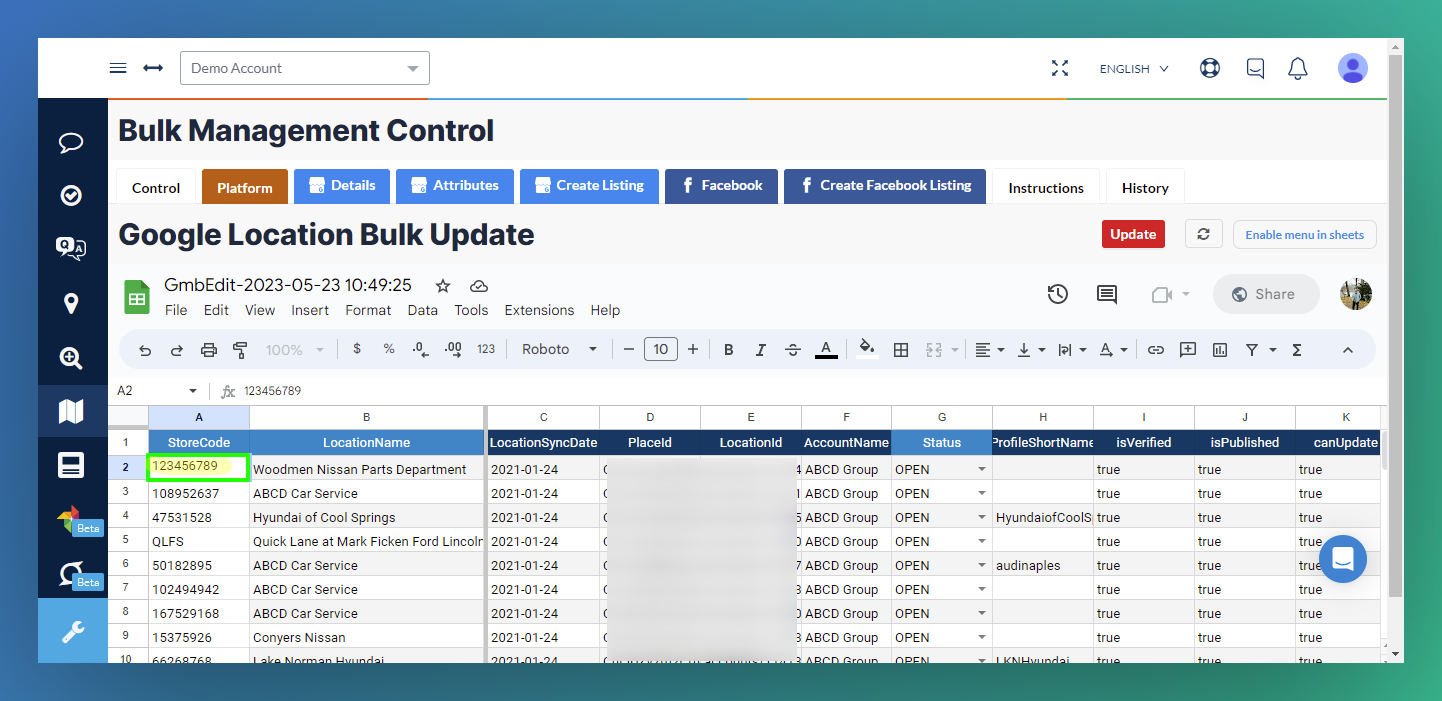Select the Conyers Nissan cell

[367, 637]
